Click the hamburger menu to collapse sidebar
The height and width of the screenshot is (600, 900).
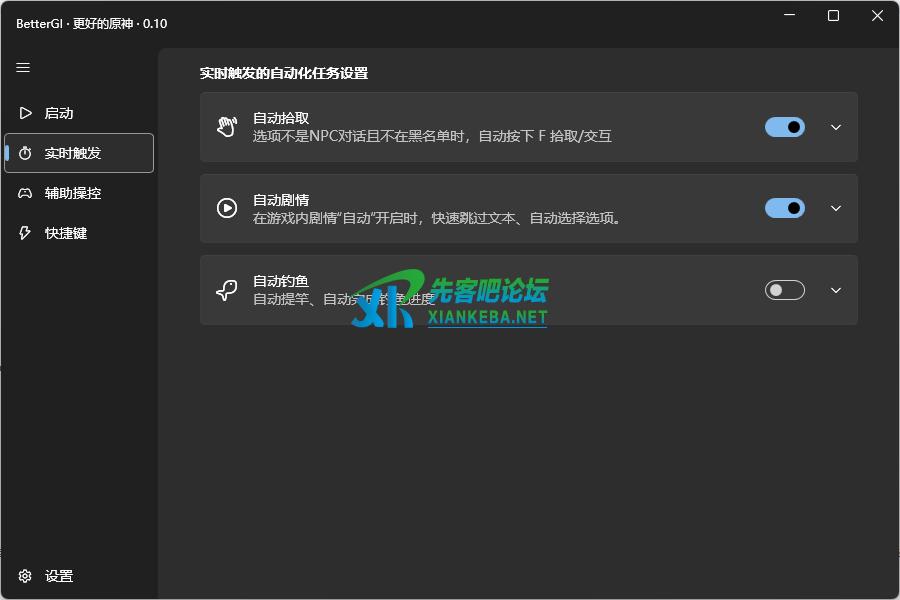23,68
